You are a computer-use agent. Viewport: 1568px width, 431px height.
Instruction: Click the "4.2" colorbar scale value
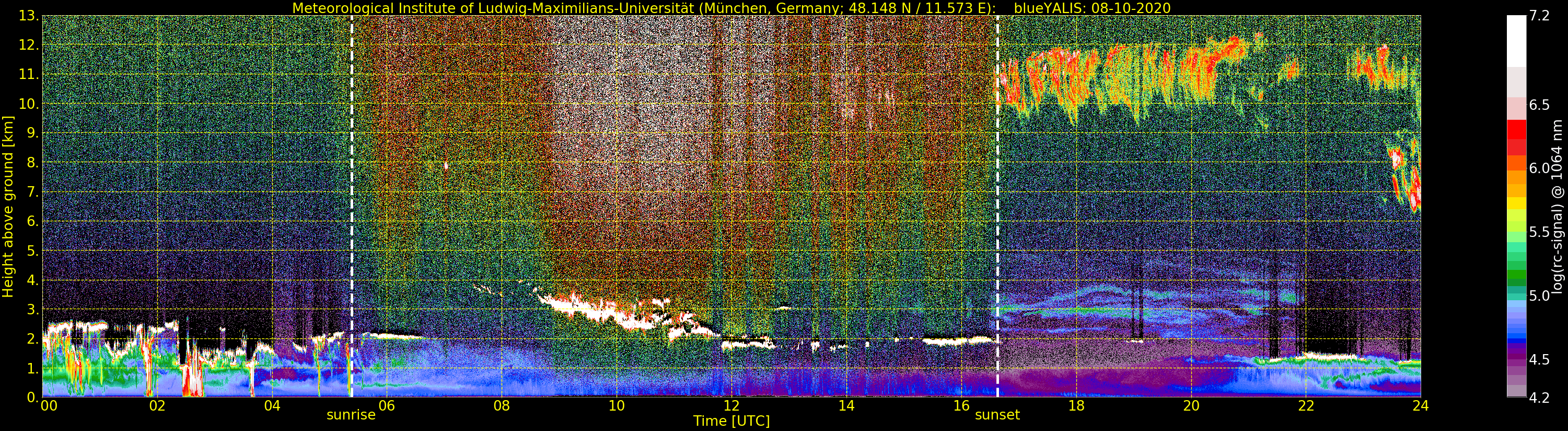click(x=1539, y=398)
